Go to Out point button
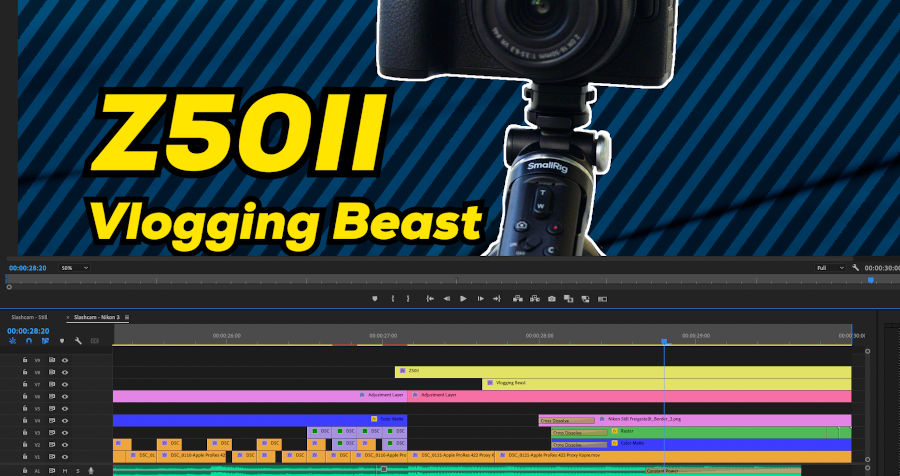 496,299
